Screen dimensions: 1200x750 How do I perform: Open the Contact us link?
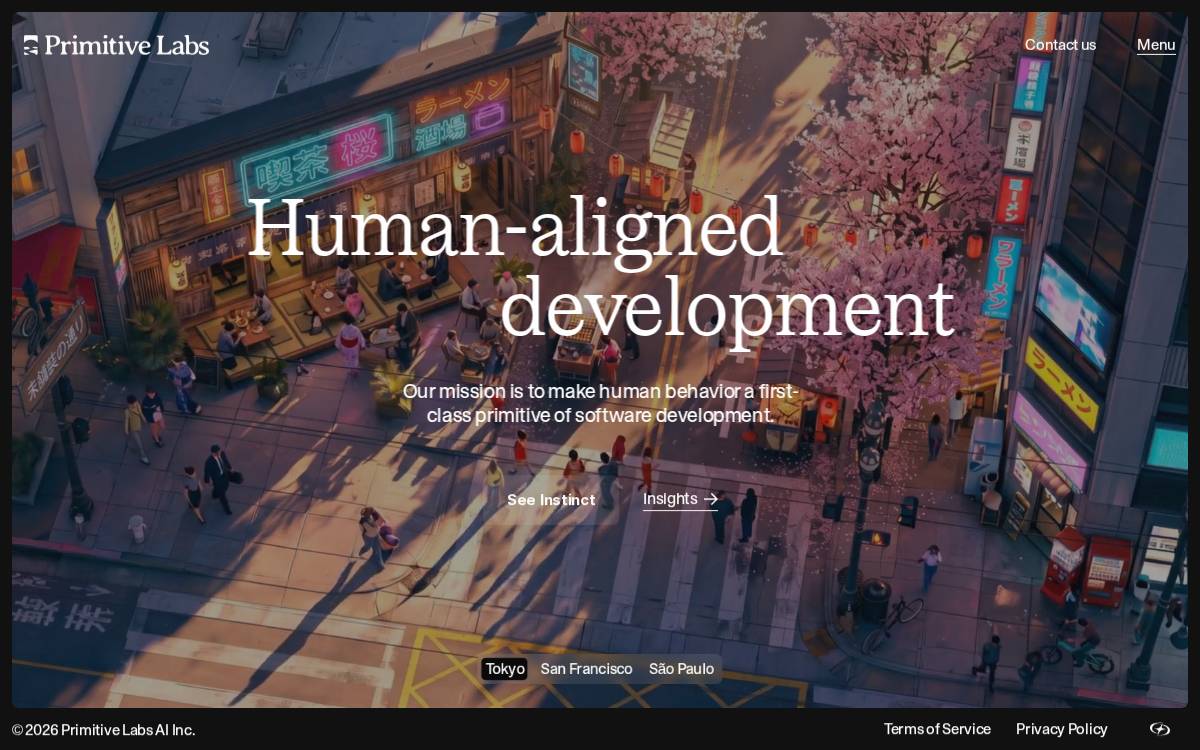pos(1060,45)
